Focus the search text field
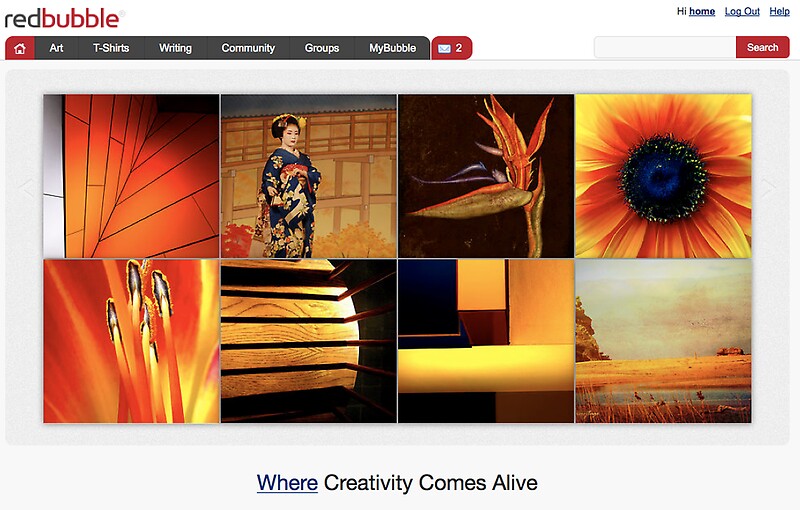Image resolution: width=800 pixels, height=510 pixels. [x=665, y=47]
